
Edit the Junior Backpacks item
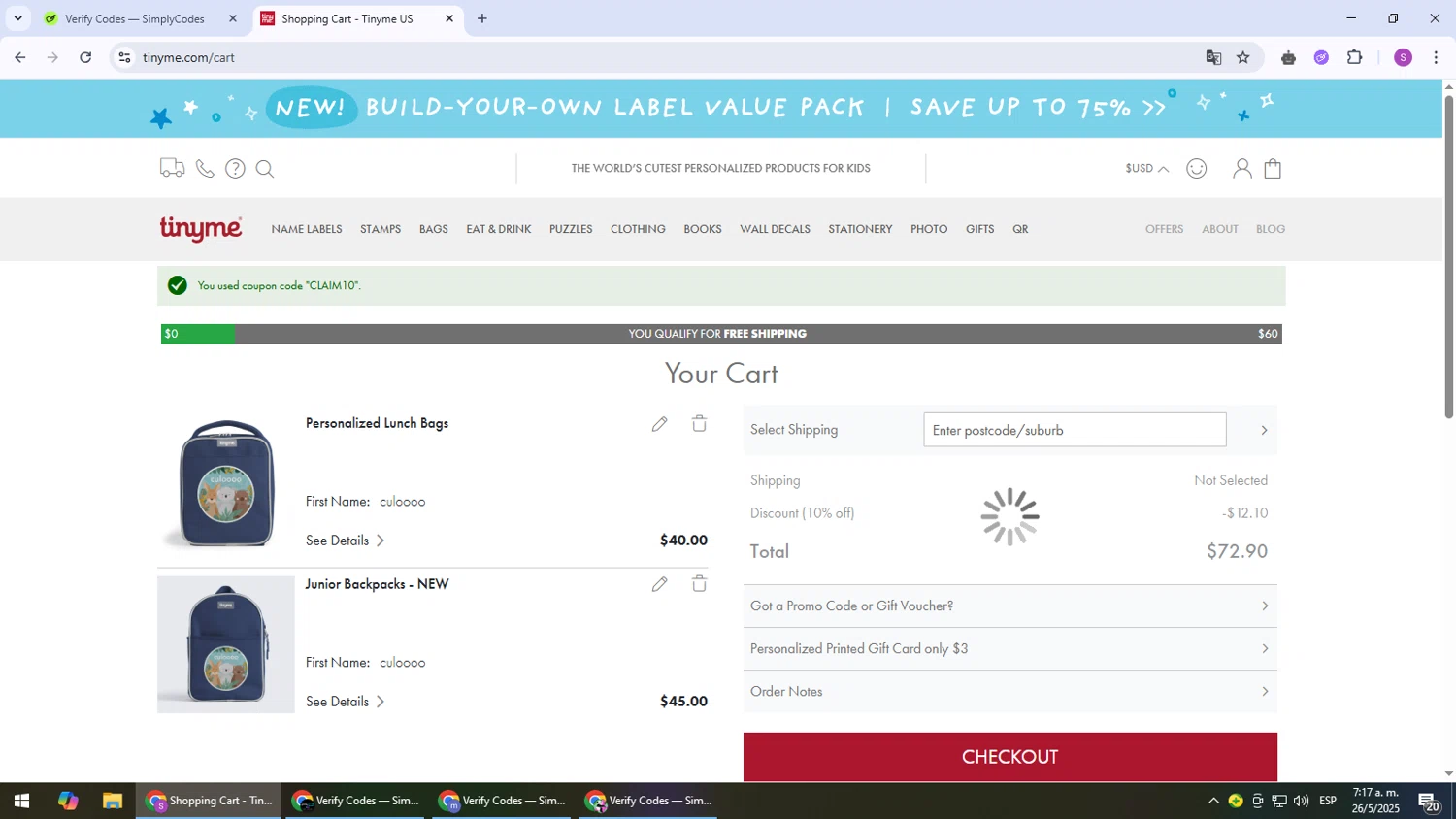tap(659, 584)
